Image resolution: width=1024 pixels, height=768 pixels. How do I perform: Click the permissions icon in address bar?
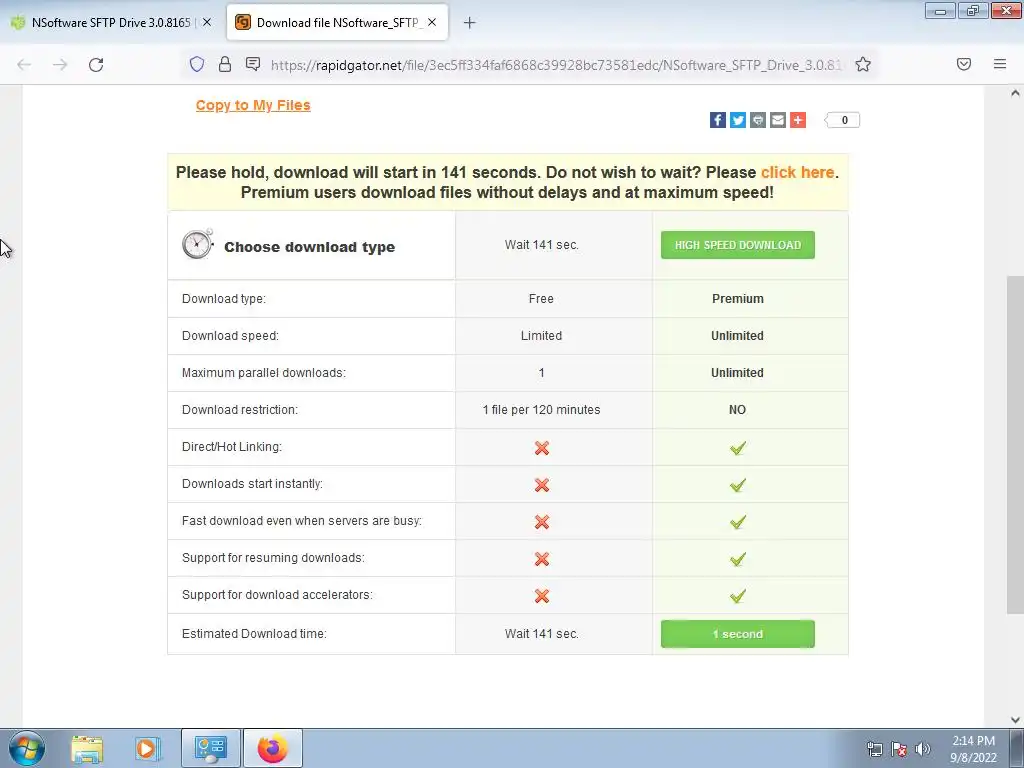tap(253, 64)
